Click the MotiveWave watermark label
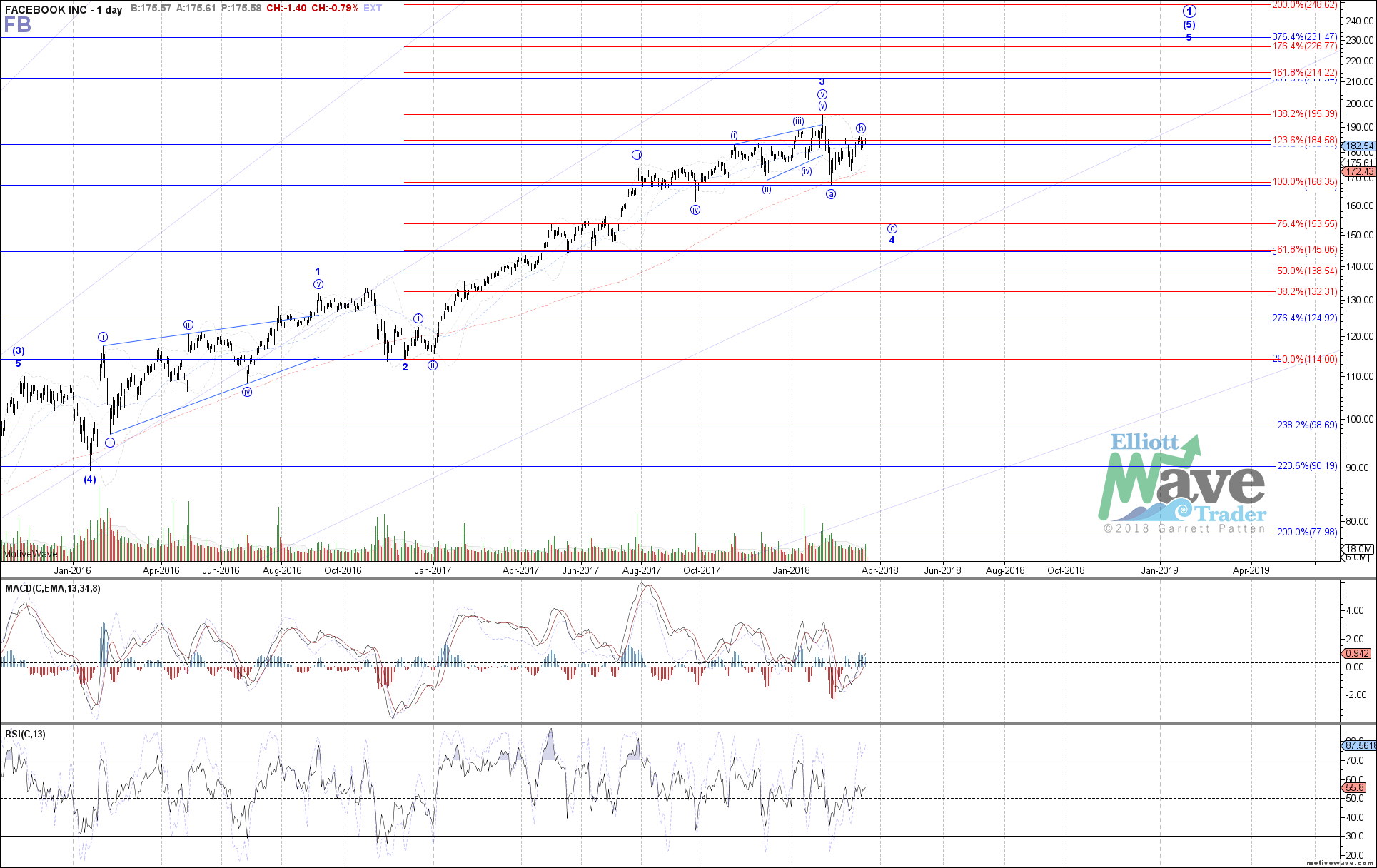The height and width of the screenshot is (868, 1377). point(30,554)
